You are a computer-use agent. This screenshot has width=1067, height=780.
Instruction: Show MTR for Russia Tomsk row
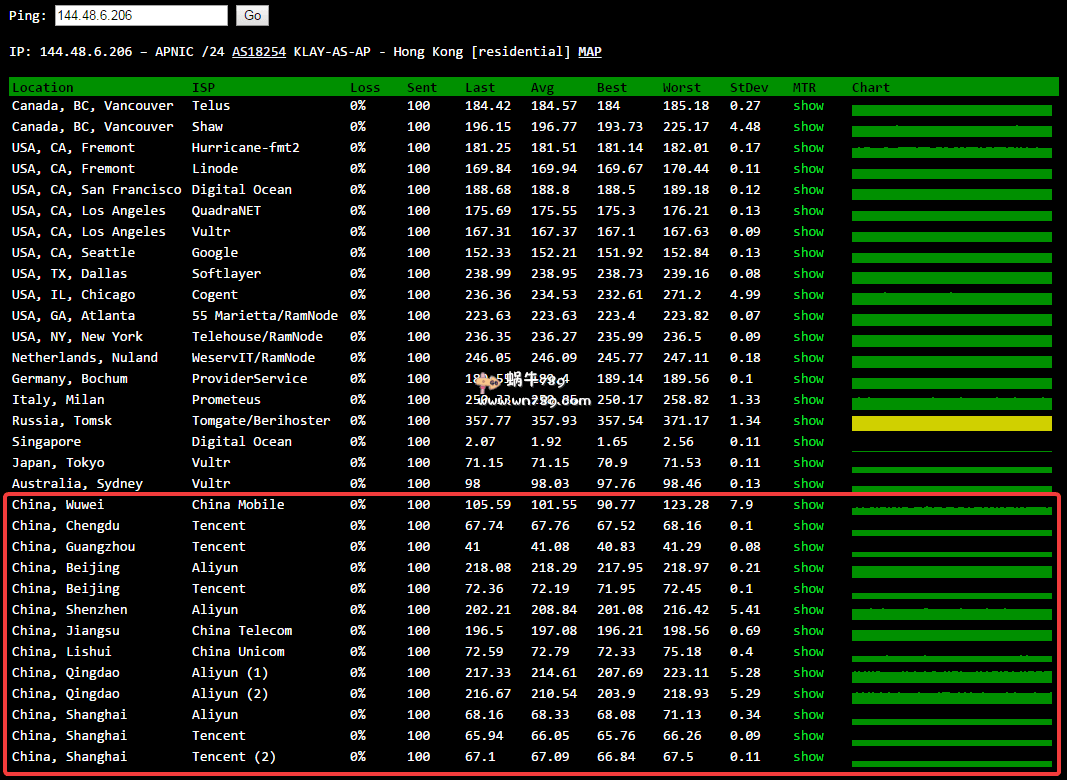tap(808, 421)
